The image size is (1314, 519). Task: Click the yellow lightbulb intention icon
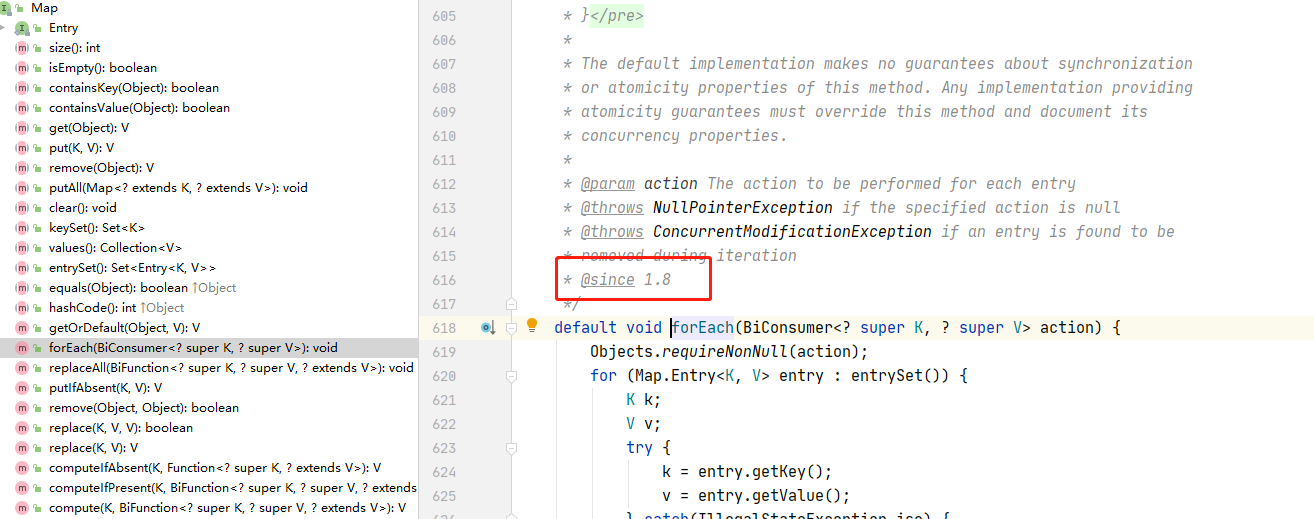[x=532, y=326]
